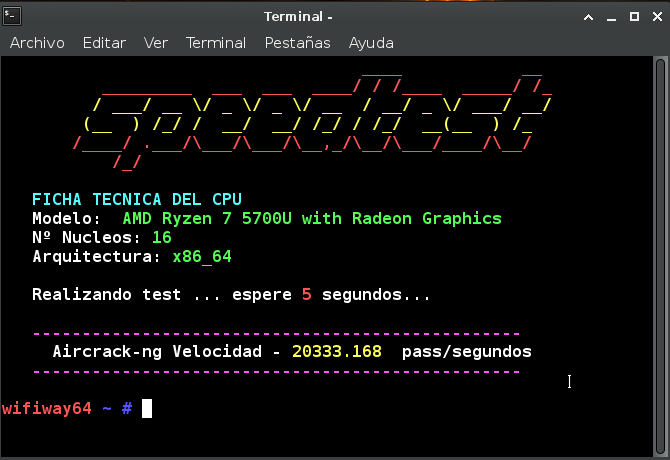The width and height of the screenshot is (670, 460).
Task: Click the 'Realizando test ... espere' text
Action: (162, 295)
